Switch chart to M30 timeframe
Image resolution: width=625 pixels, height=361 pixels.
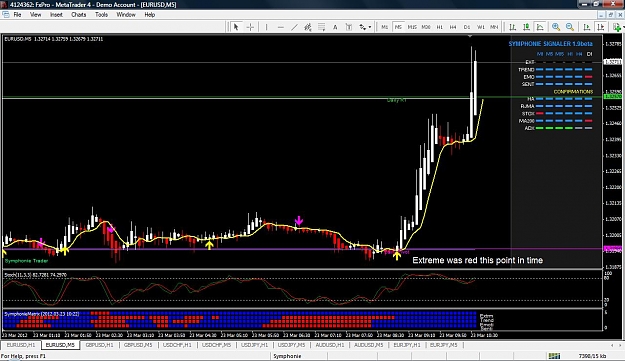pos(426,27)
